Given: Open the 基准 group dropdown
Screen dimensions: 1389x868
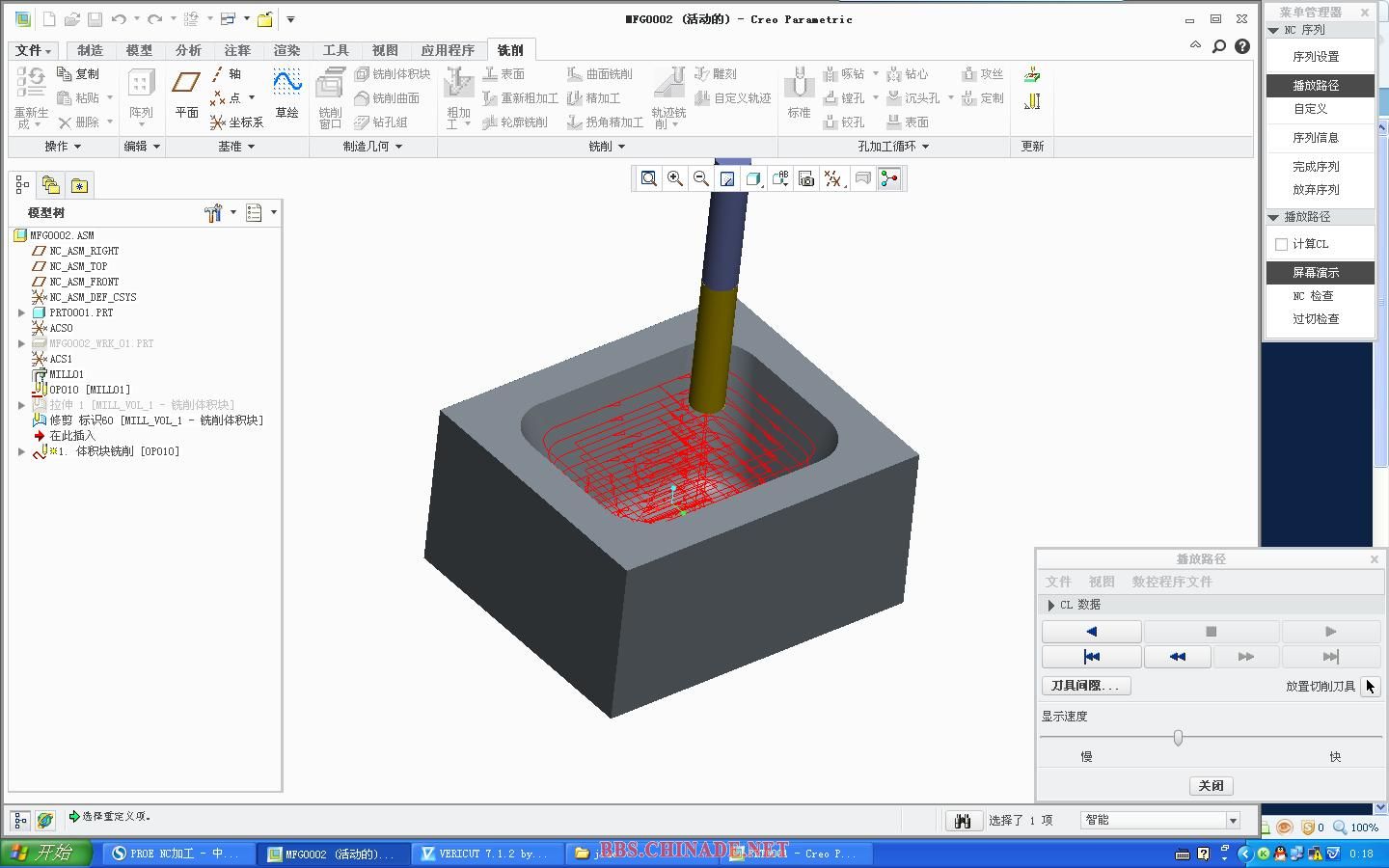Looking at the screenshot, I should (x=236, y=147).
